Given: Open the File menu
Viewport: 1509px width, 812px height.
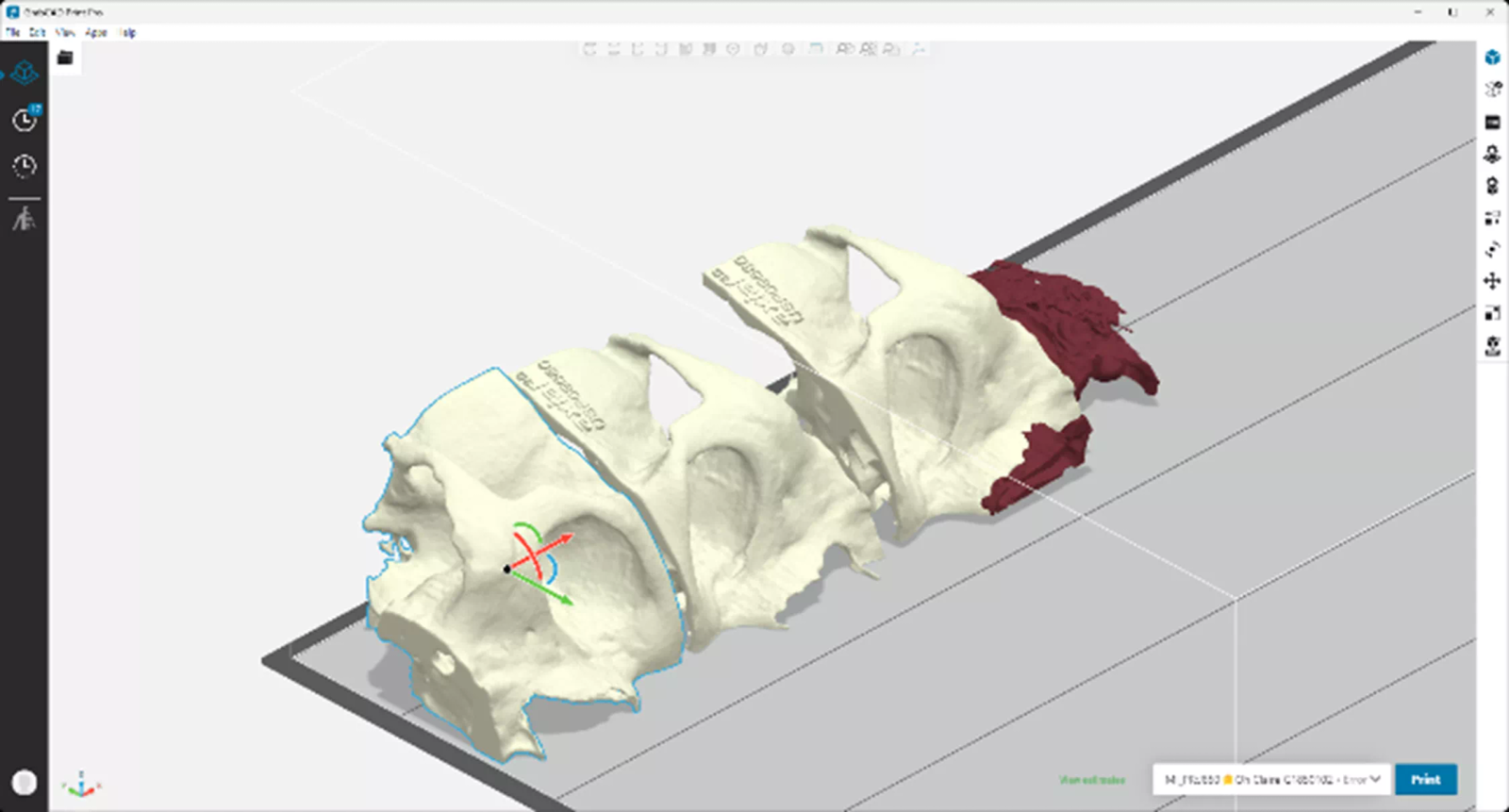Looking at the screenshot, I should (12, 32).
